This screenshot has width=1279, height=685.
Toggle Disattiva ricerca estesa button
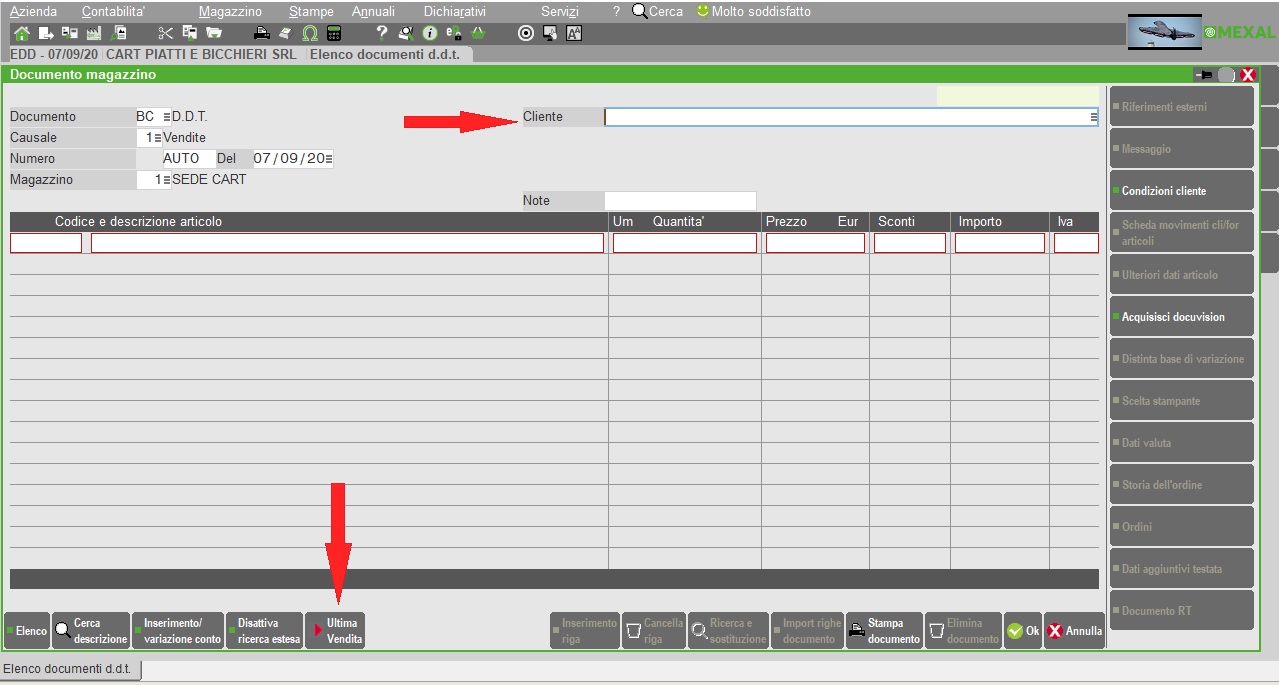click(x=264, y=631)
